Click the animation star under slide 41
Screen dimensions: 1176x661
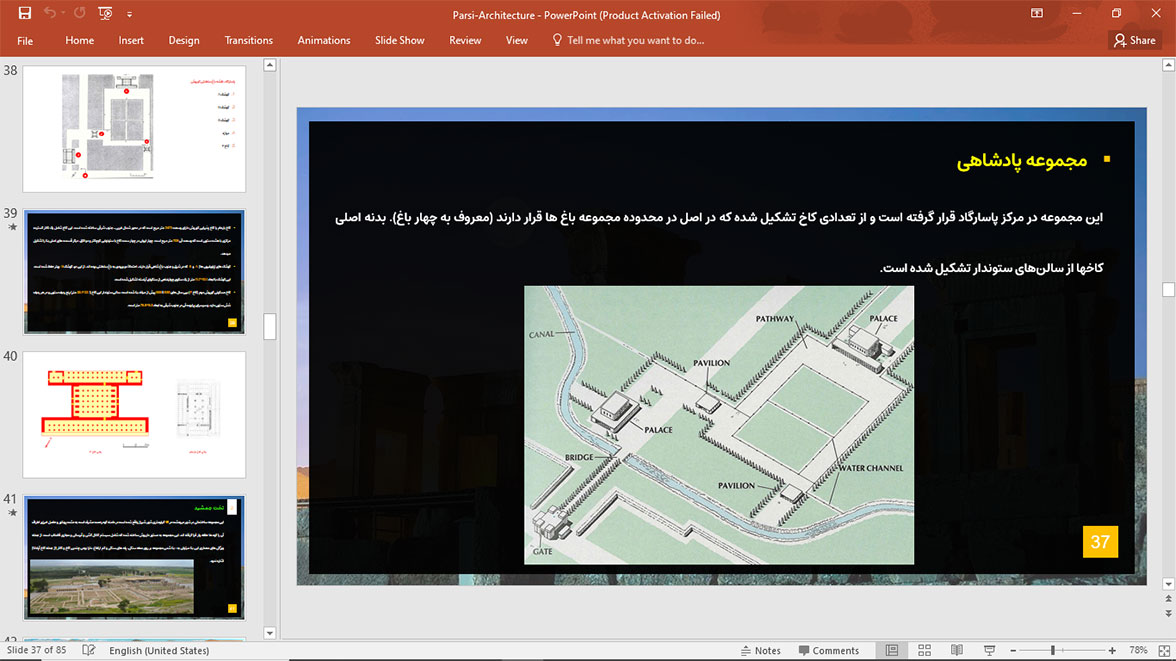coord(12,513)
